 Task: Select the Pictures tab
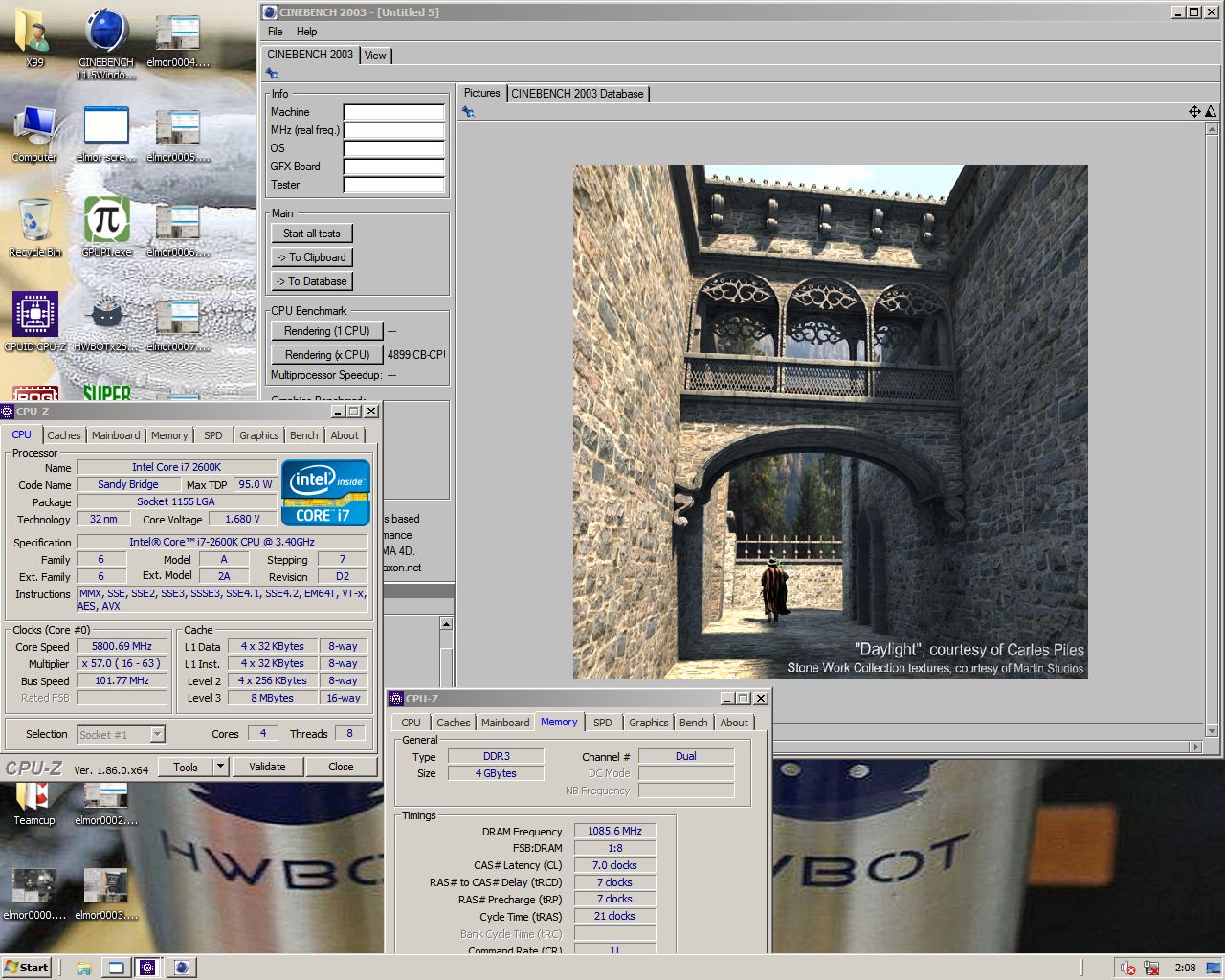pos(481,93)
